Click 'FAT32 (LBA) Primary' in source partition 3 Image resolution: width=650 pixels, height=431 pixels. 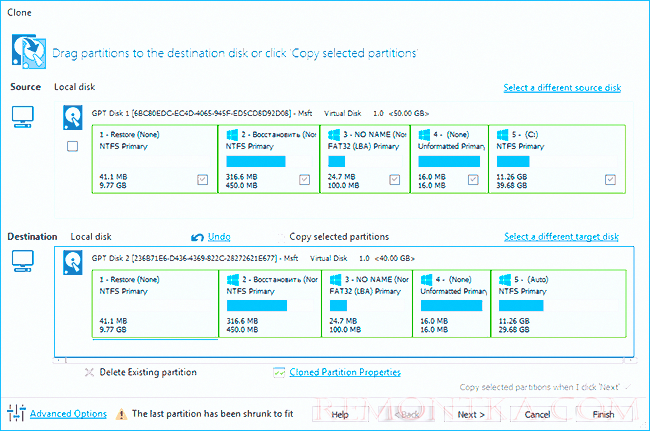(363, 146)
